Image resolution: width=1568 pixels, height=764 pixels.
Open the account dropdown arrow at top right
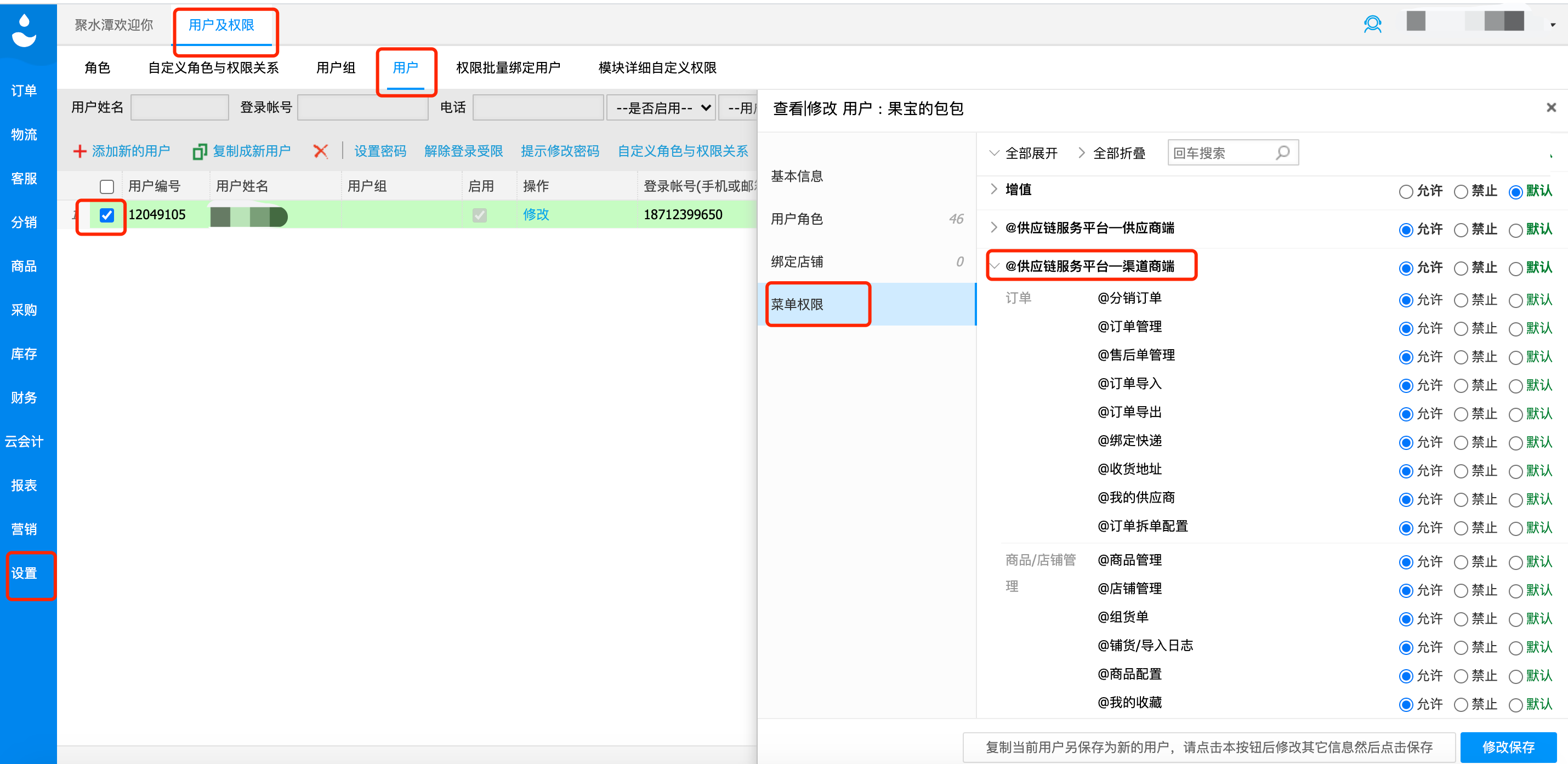1553,25
